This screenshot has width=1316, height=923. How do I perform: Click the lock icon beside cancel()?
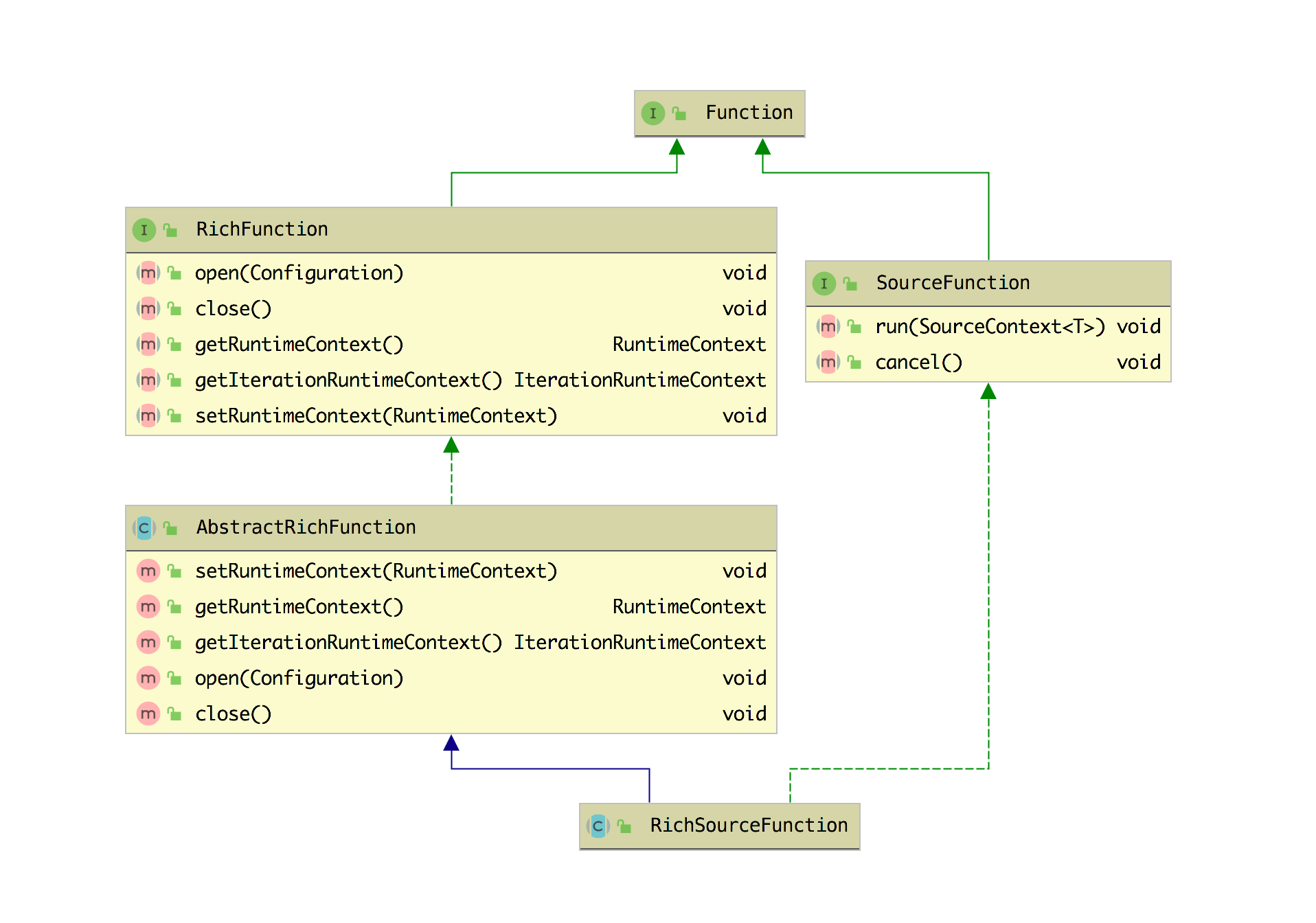(854, 363)
